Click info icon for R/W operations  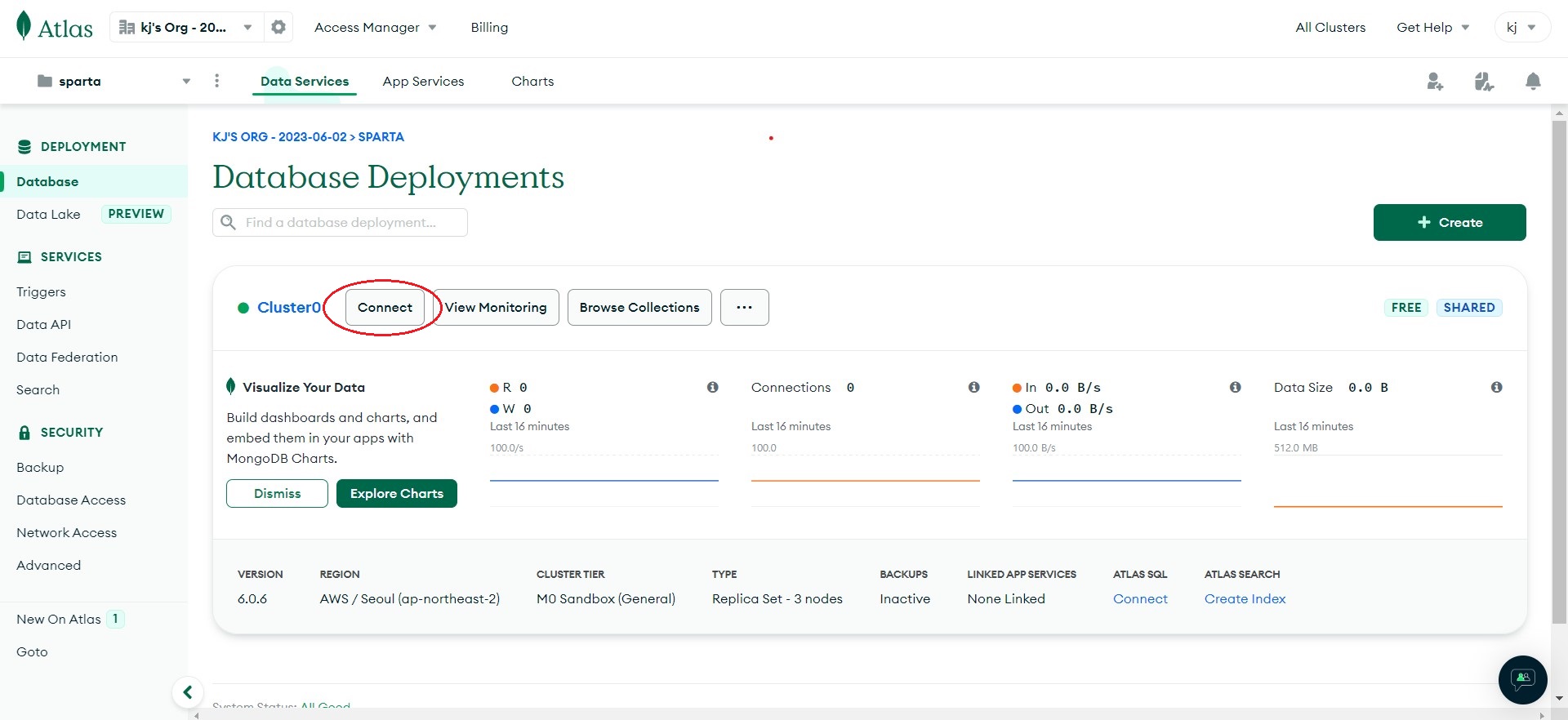[x=712, y=387]
